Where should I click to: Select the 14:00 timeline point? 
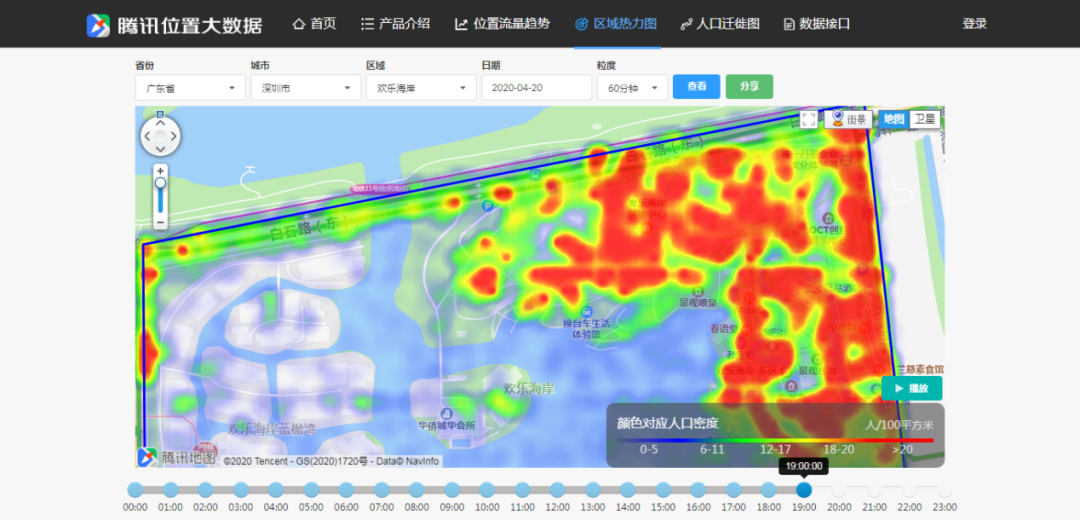[x=628, y=490]
